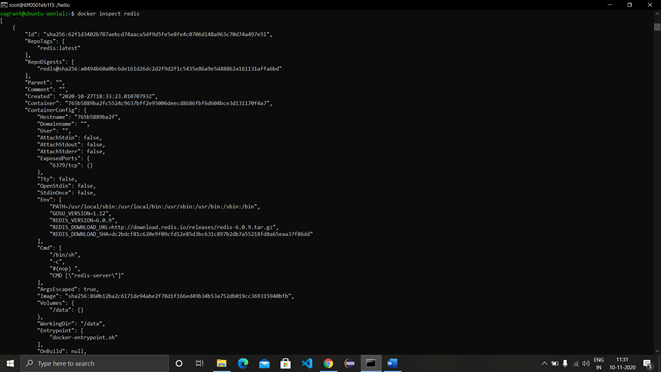The image size is (661, 372).
Task: Click the "AttachStdin": false line
Action: point(70,137)
